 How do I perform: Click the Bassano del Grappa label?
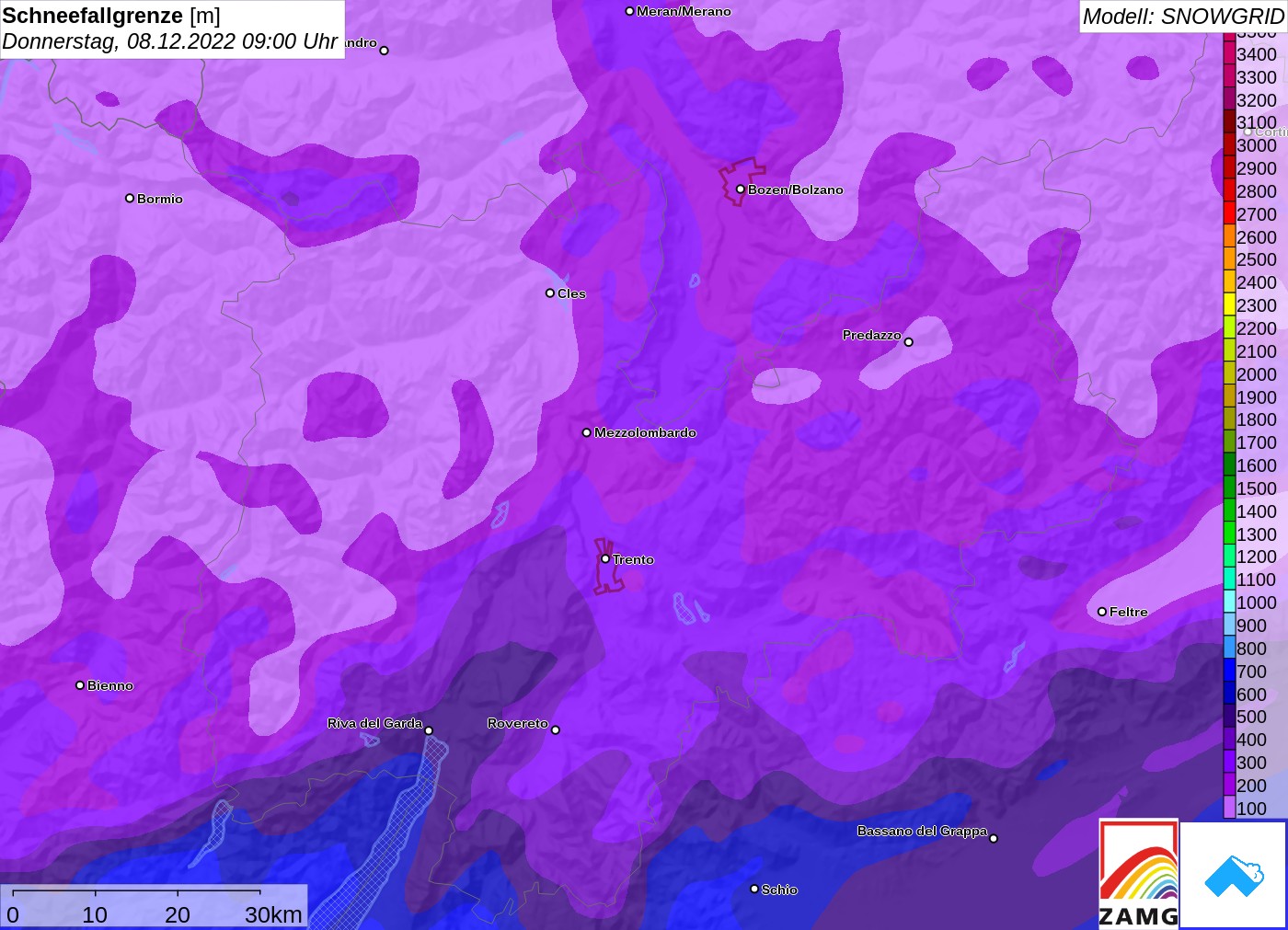(922, 831)
